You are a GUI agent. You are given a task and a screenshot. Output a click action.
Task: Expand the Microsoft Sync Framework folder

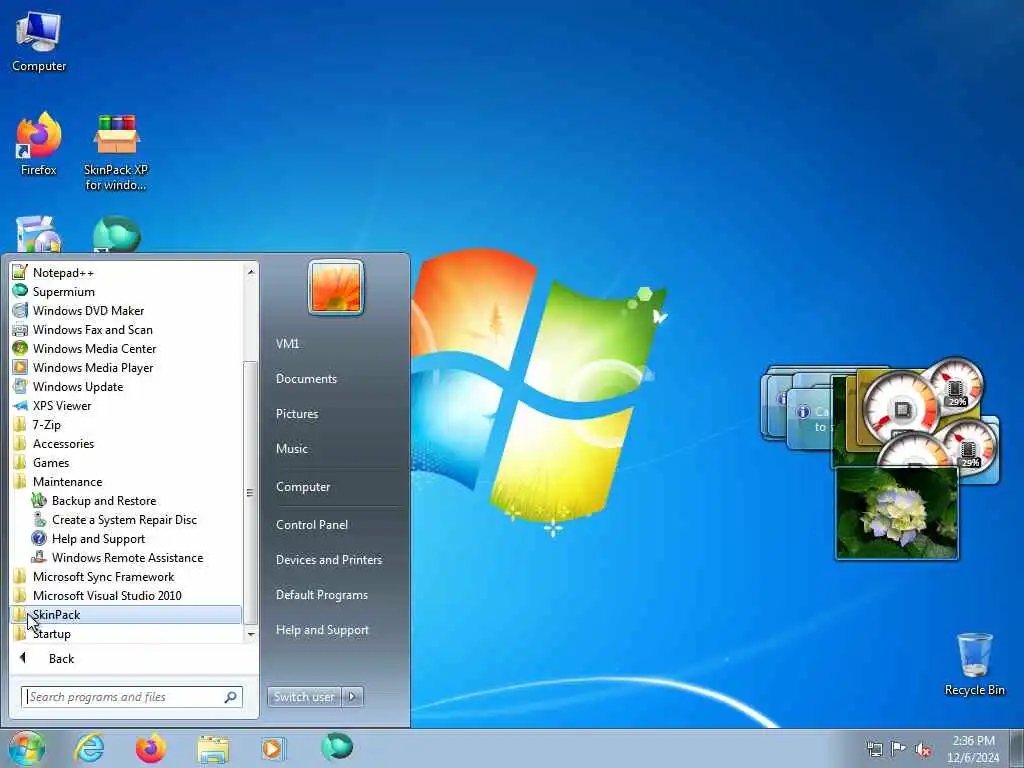(103, 576)
